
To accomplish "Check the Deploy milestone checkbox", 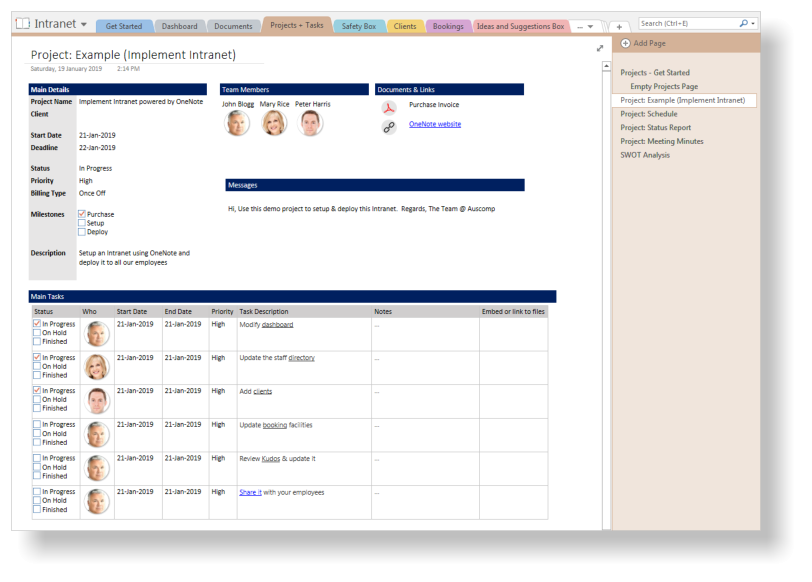I will coord(82,232).
